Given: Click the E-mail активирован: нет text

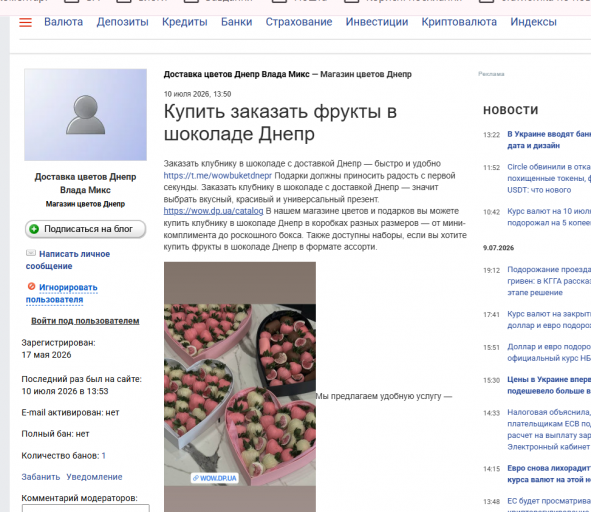Looking at the screenshot, I should pyautogui.click(x=70, y=412).
